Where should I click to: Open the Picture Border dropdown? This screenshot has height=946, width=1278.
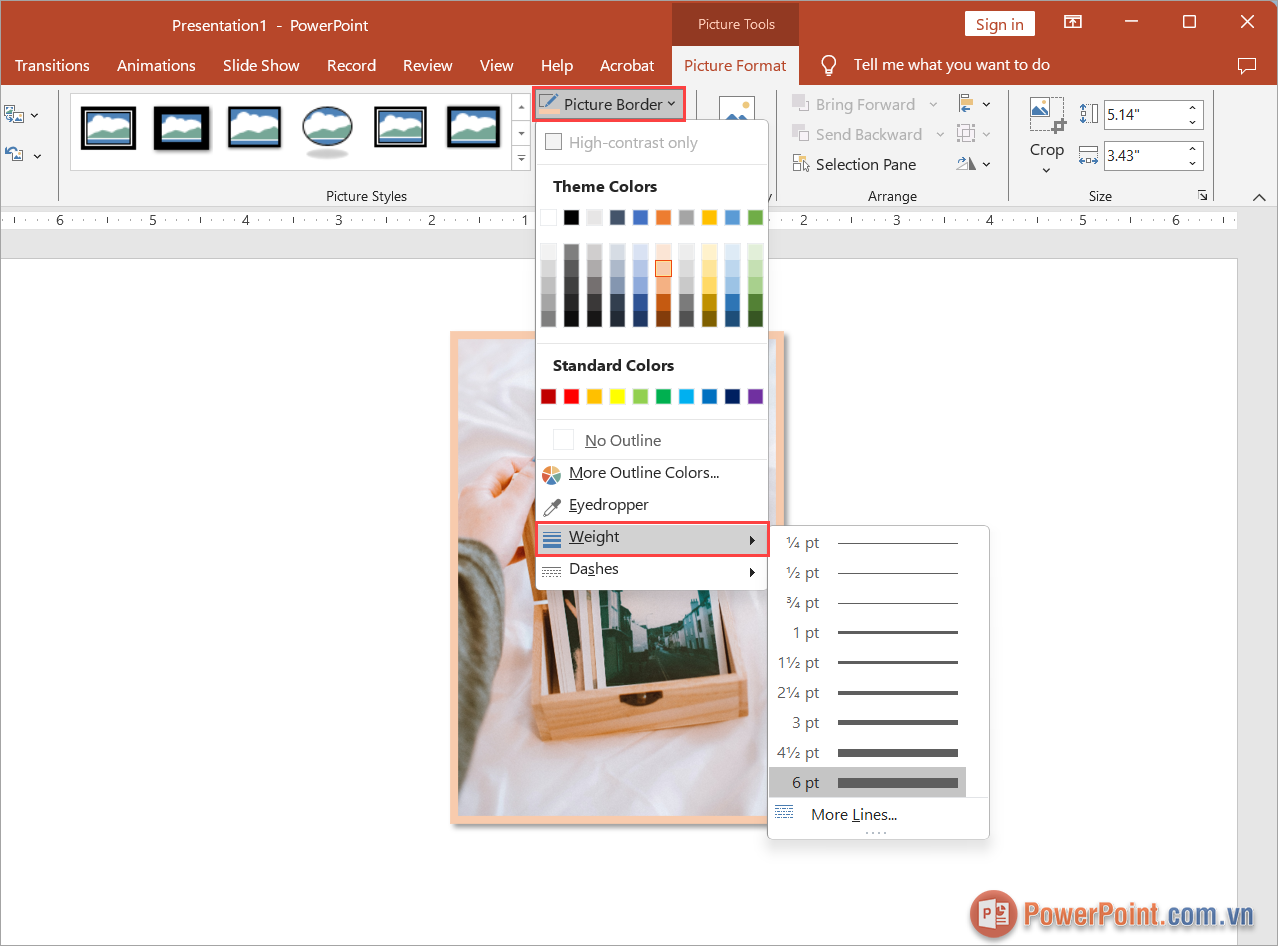(608, 104)
